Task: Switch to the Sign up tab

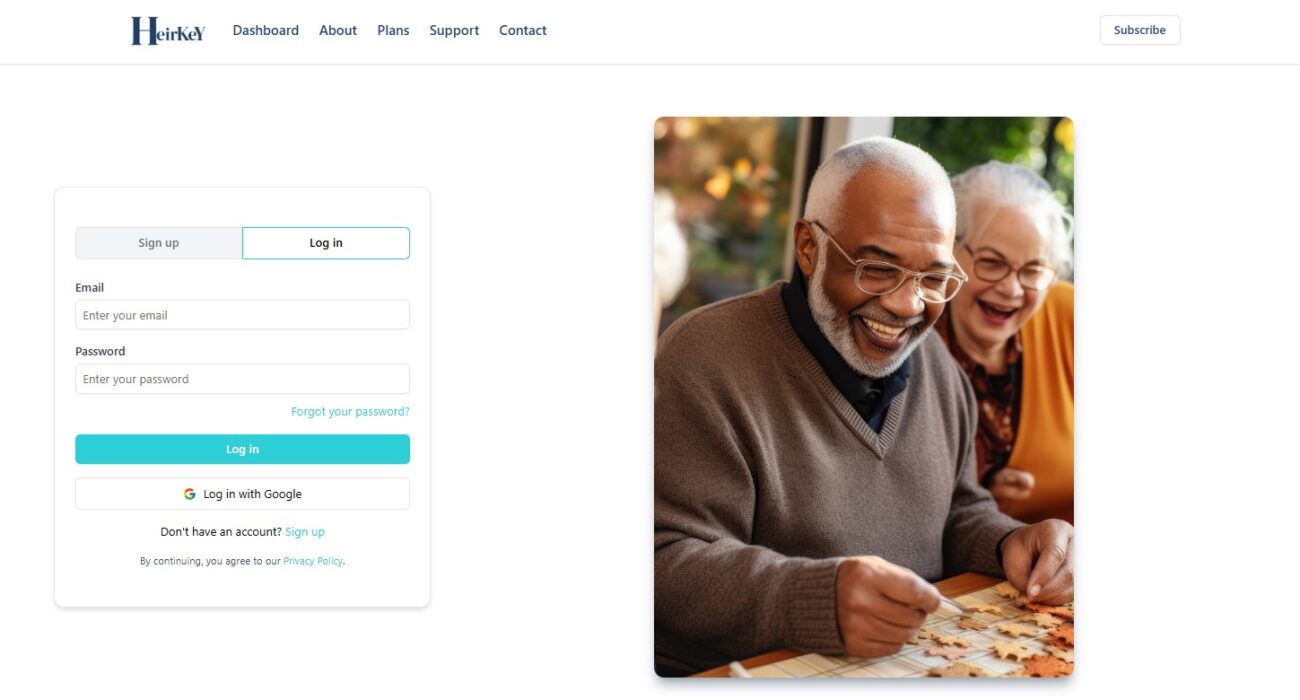Action: [x=159, y=243]
